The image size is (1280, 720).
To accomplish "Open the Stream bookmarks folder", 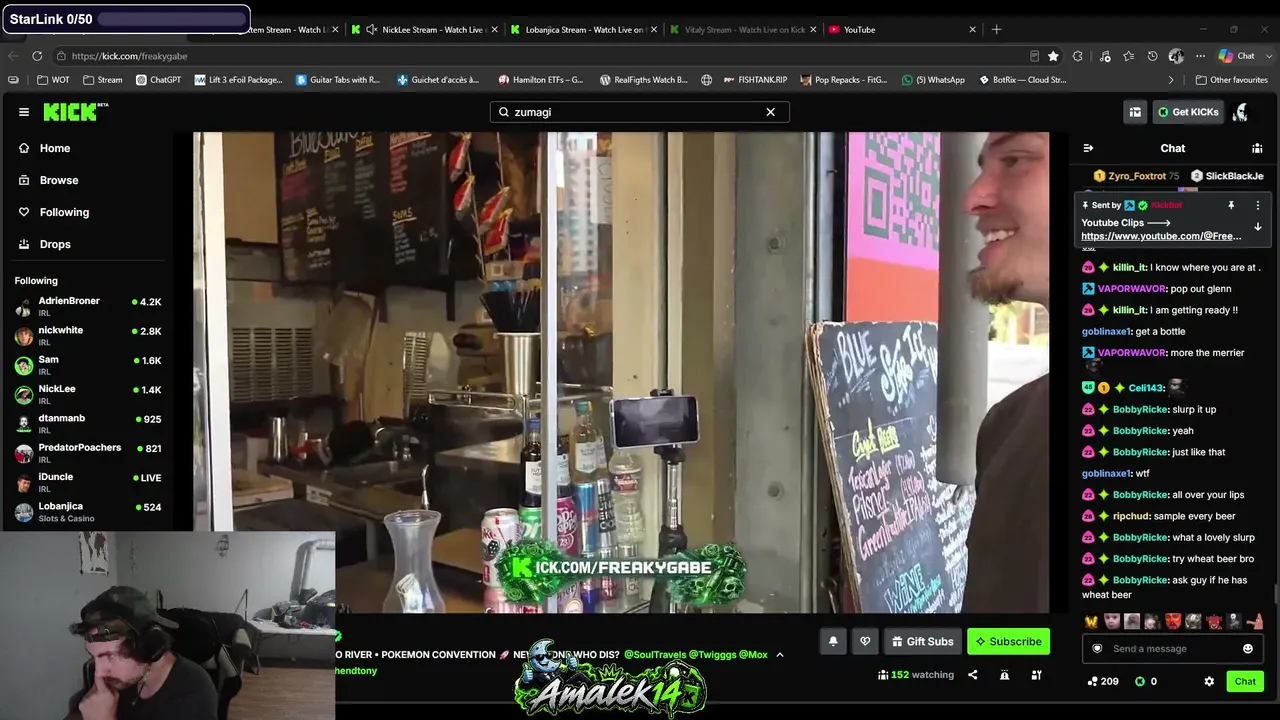I will 103,80.
